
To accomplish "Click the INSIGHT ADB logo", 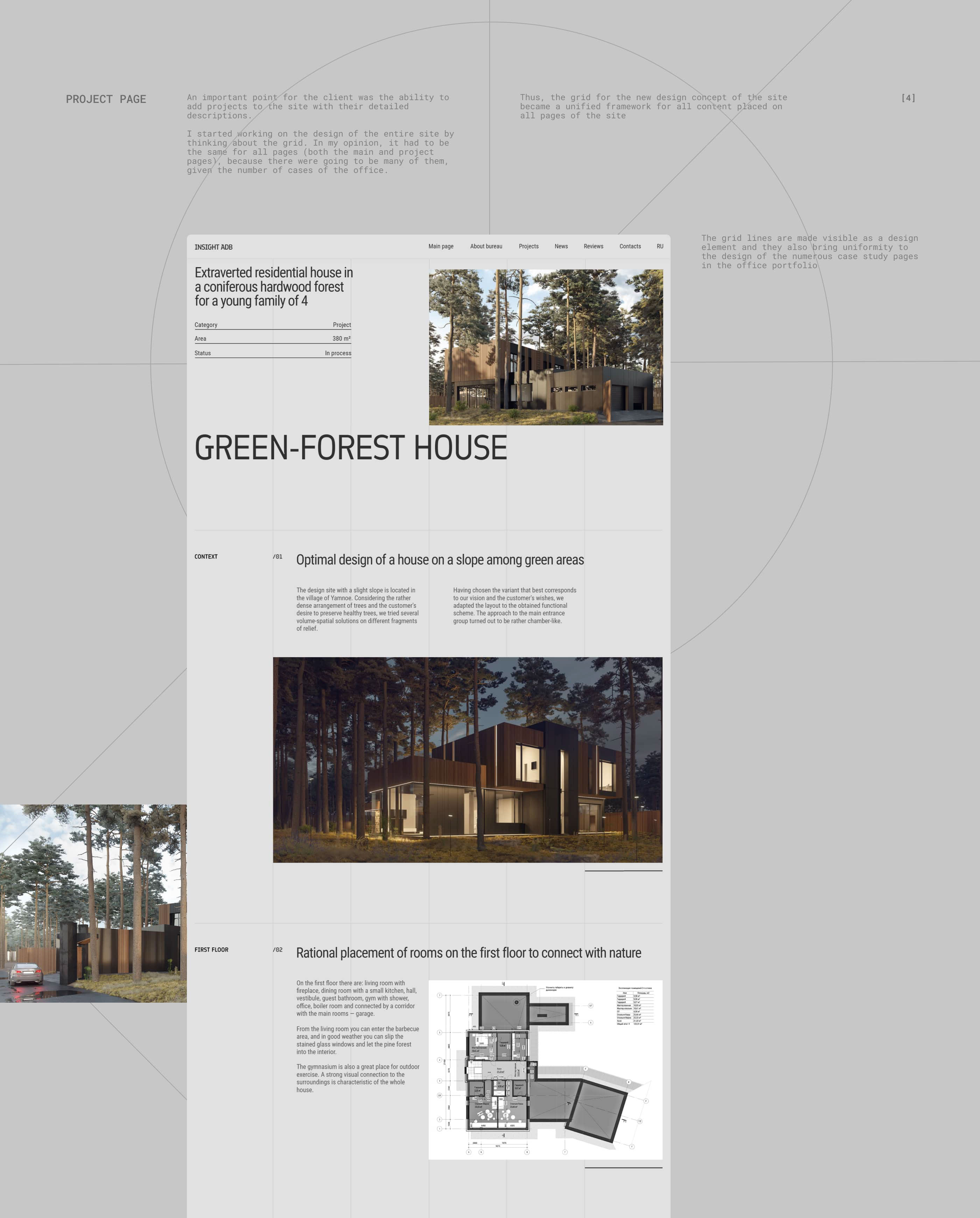I will pyautogui.click(x=213, y=247).
